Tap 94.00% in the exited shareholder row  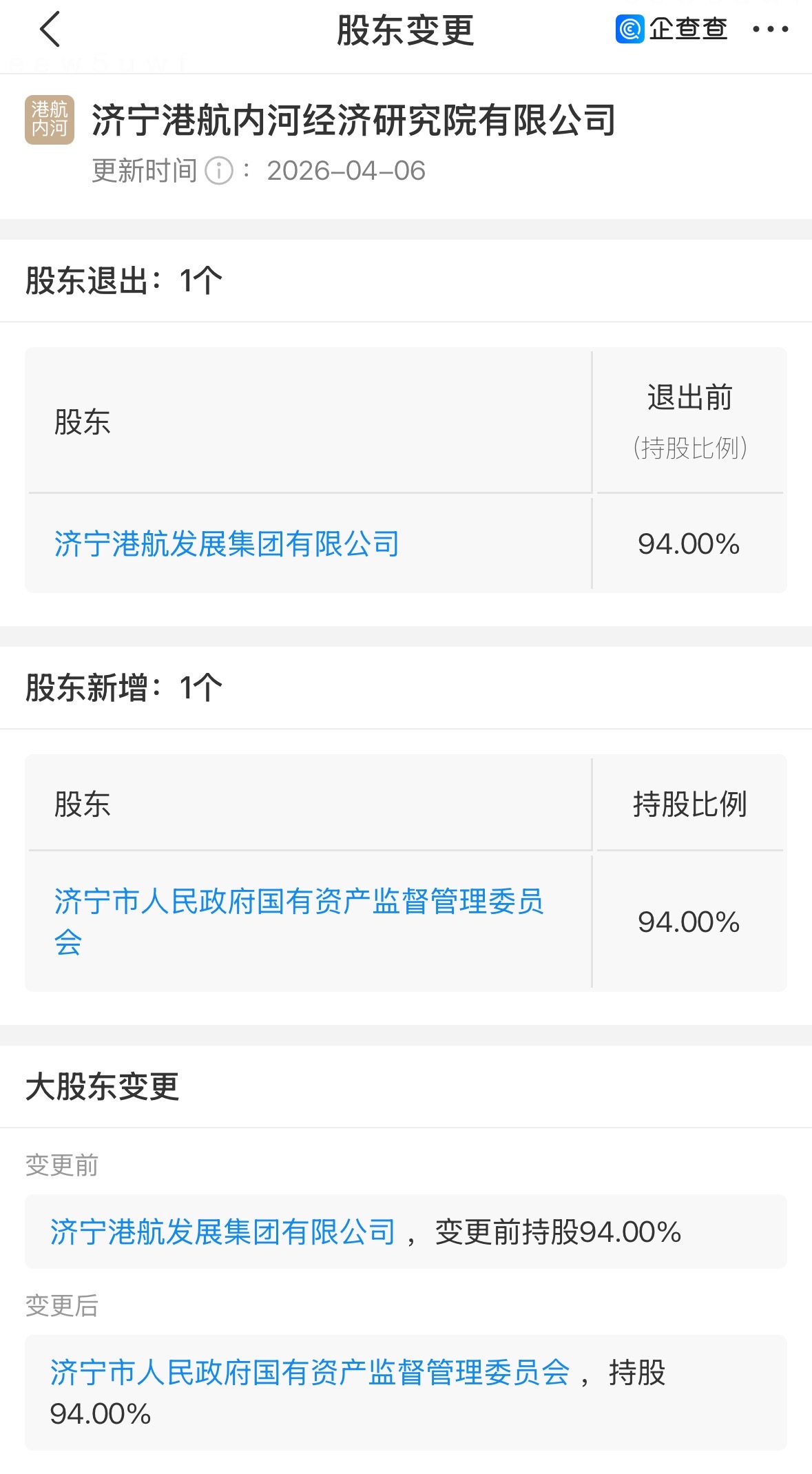(x=689, y=544)
